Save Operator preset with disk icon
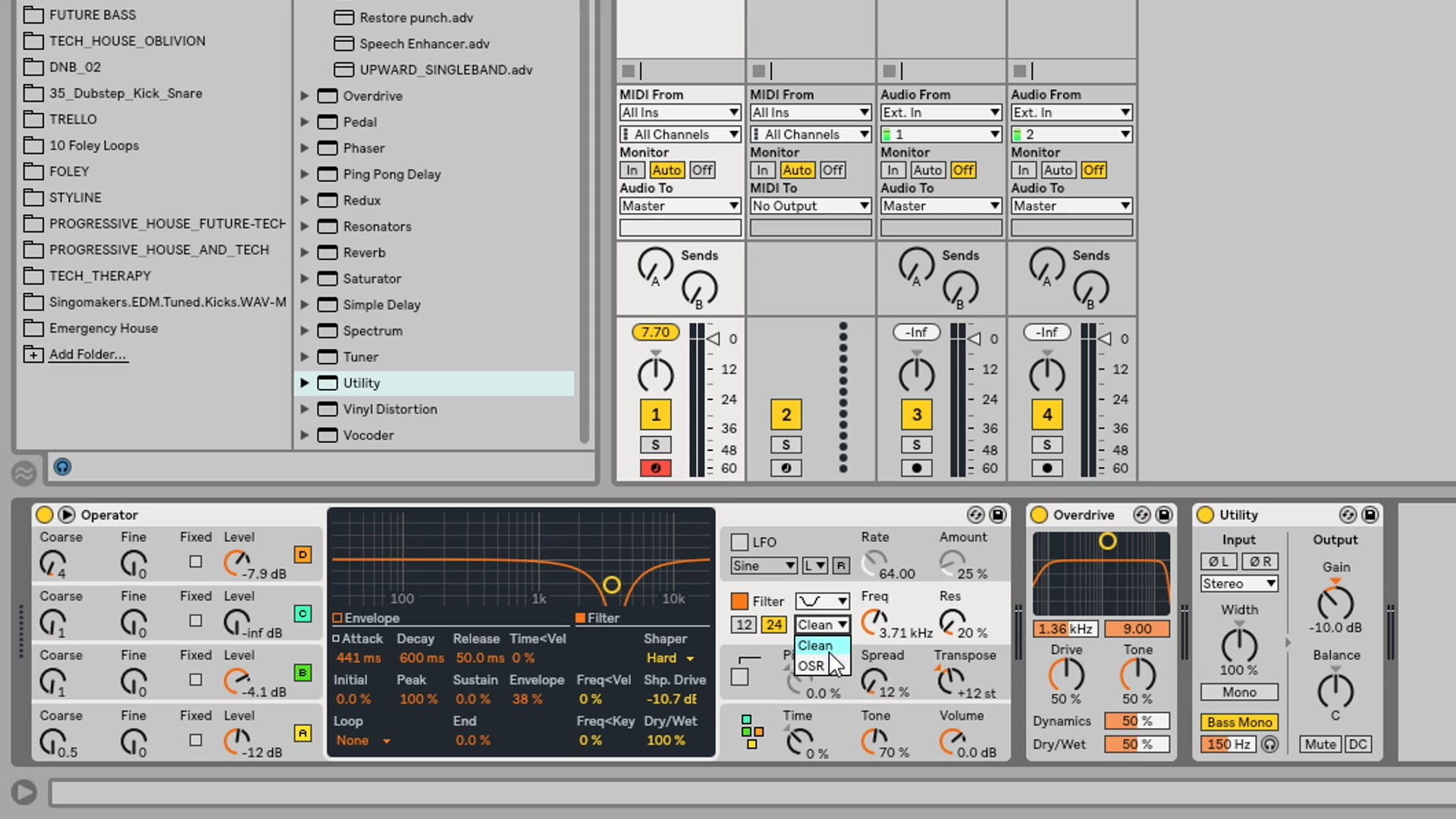 pos(998,515)
